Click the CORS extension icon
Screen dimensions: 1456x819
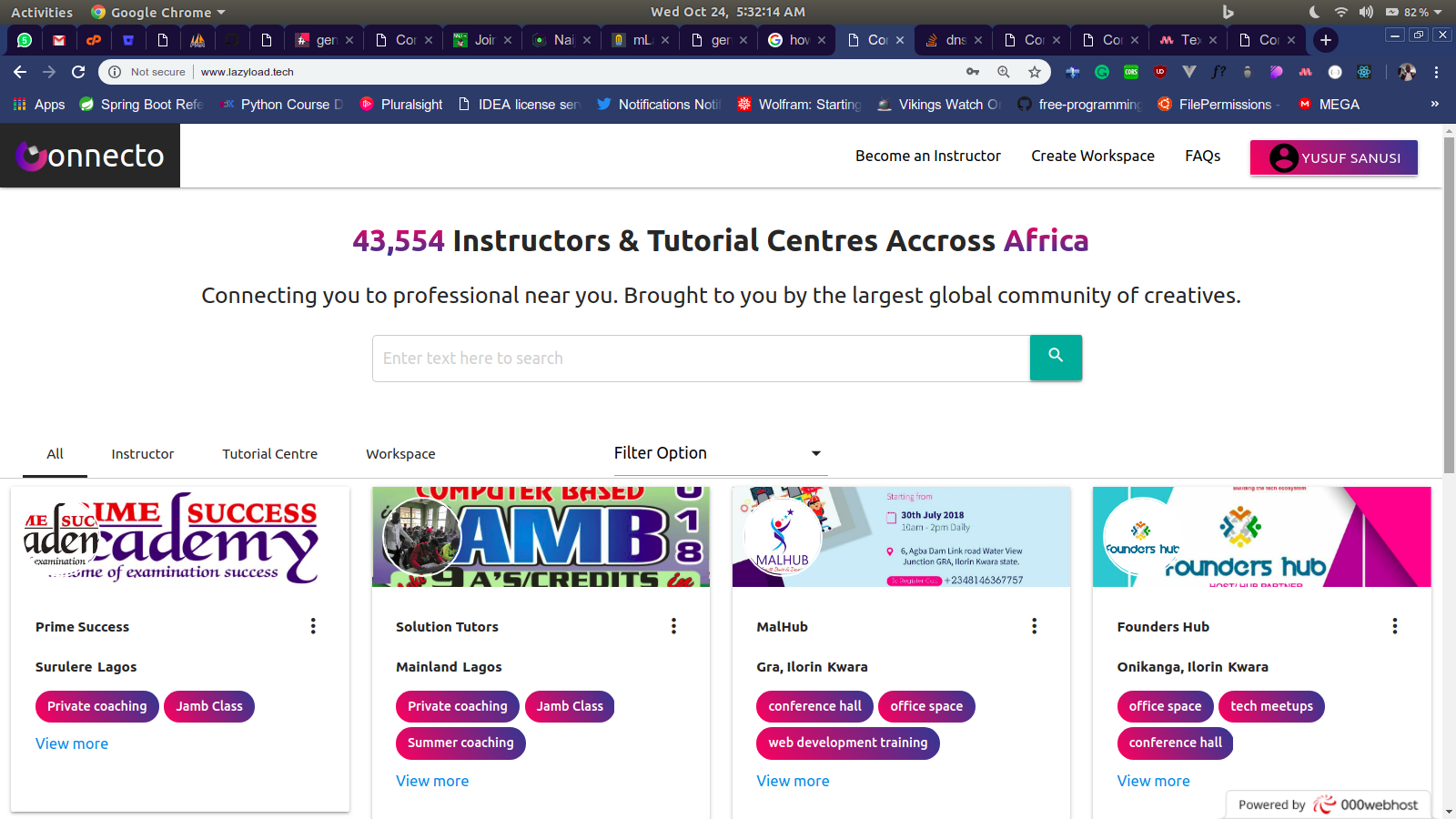pos(1131,72)
